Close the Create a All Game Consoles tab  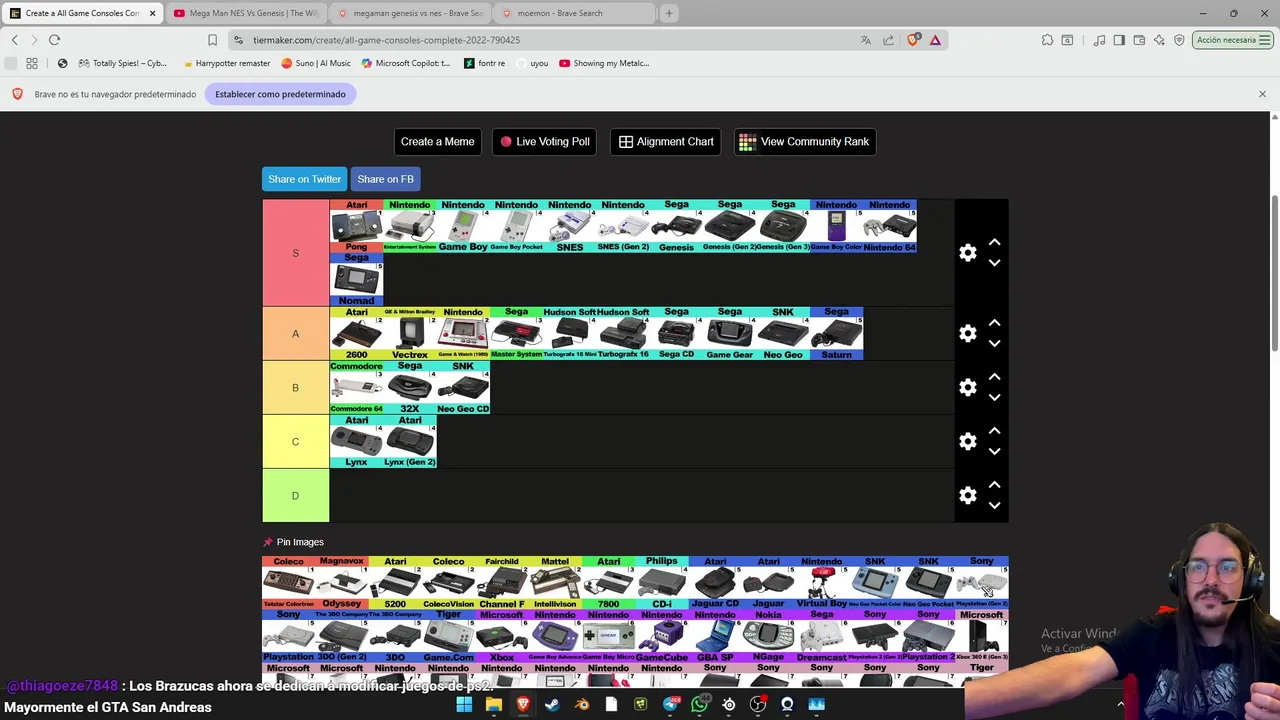pyautogui.click(x=152, y=13)
